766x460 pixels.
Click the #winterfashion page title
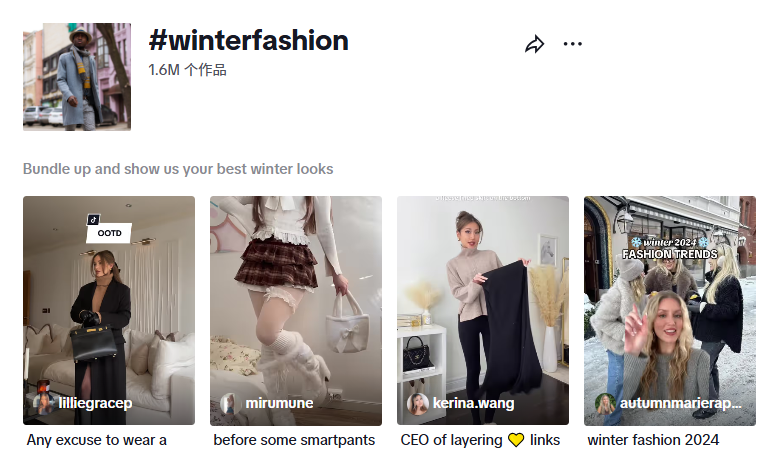[248, 41]
